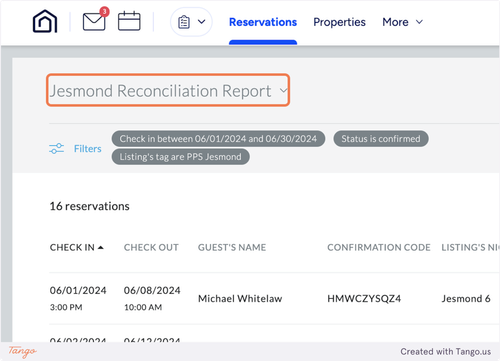Screen dimensions: 500x361
Task: Open guest Michael Whitelaw reservation
Action: (x=240, y=299)
